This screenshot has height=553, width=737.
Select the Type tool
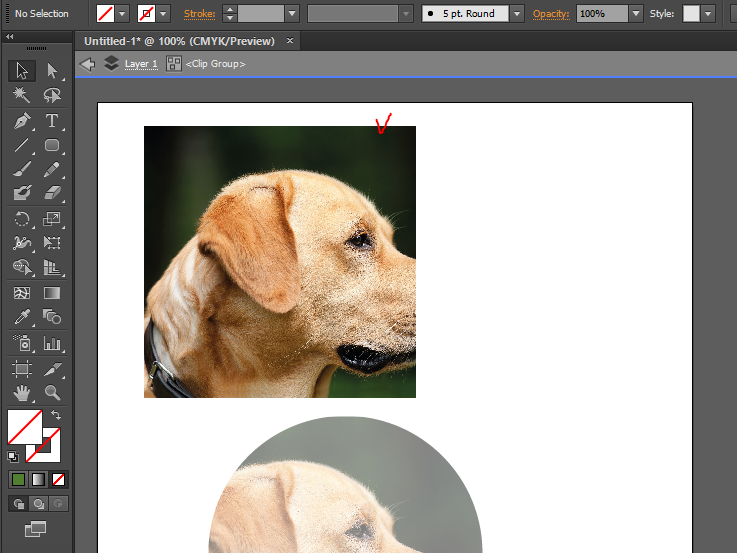[52, 121]
